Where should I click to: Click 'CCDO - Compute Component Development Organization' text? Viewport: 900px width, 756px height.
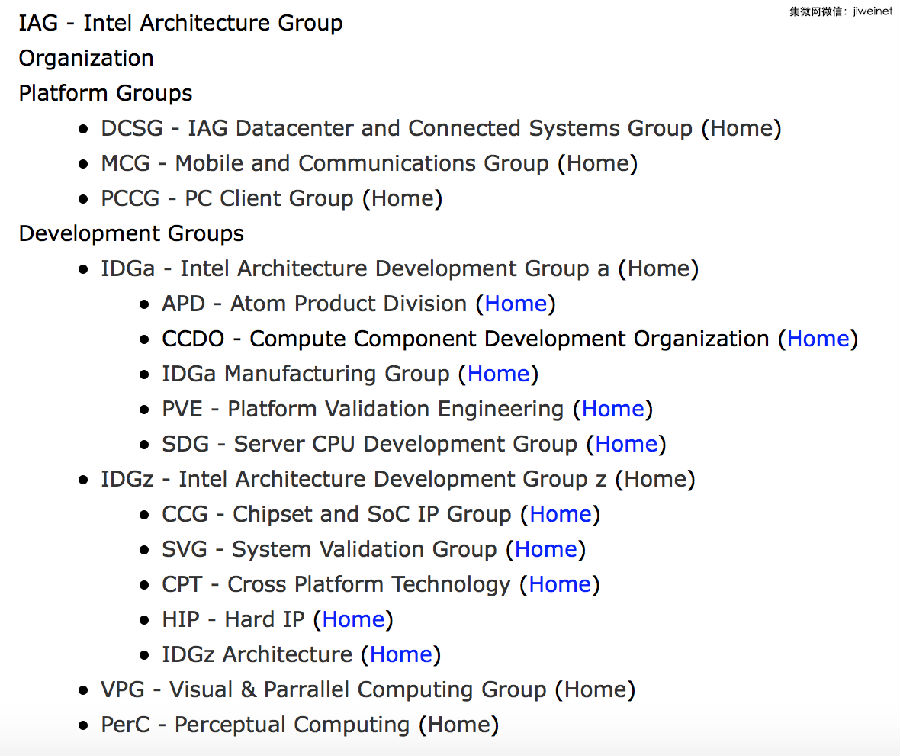[465, 339]
